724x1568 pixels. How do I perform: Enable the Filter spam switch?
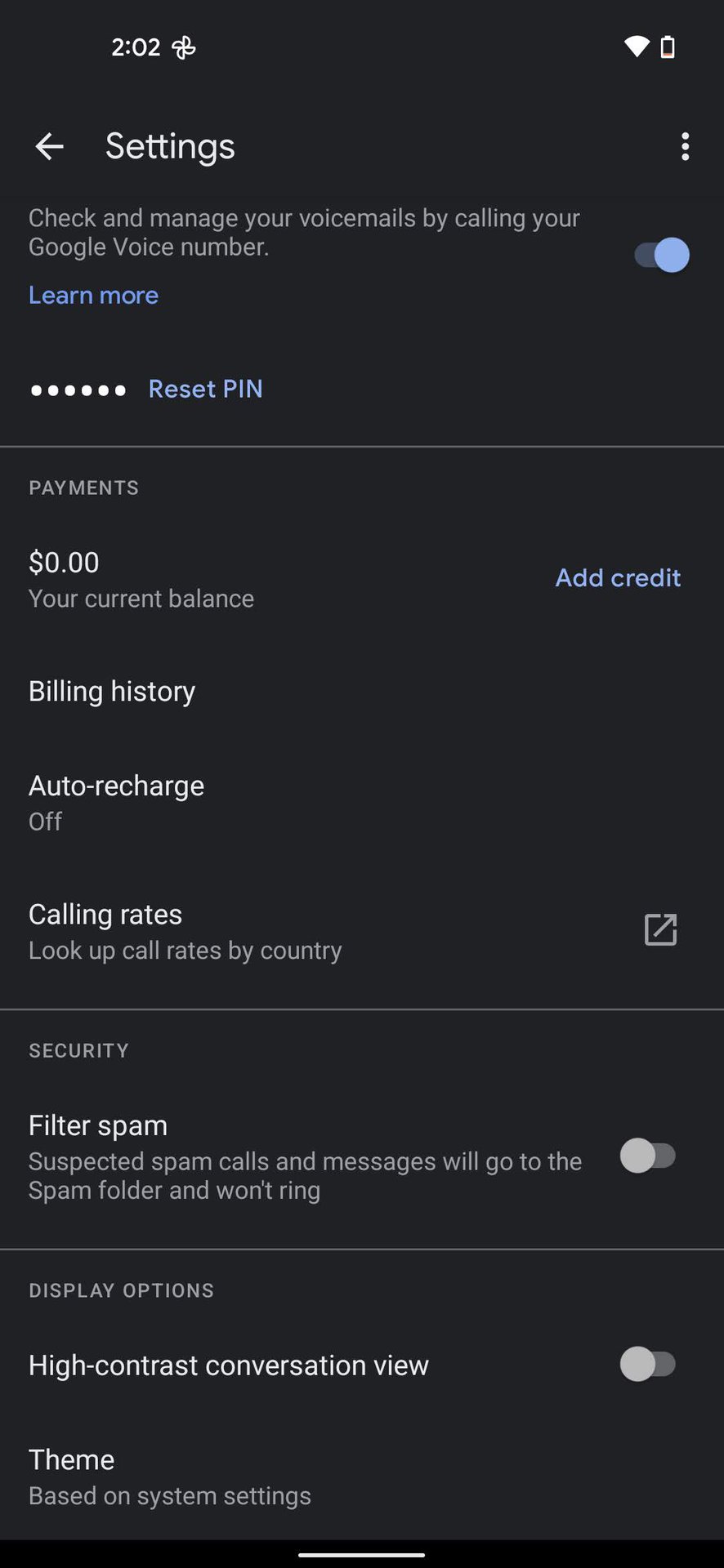pos(648,1156)
